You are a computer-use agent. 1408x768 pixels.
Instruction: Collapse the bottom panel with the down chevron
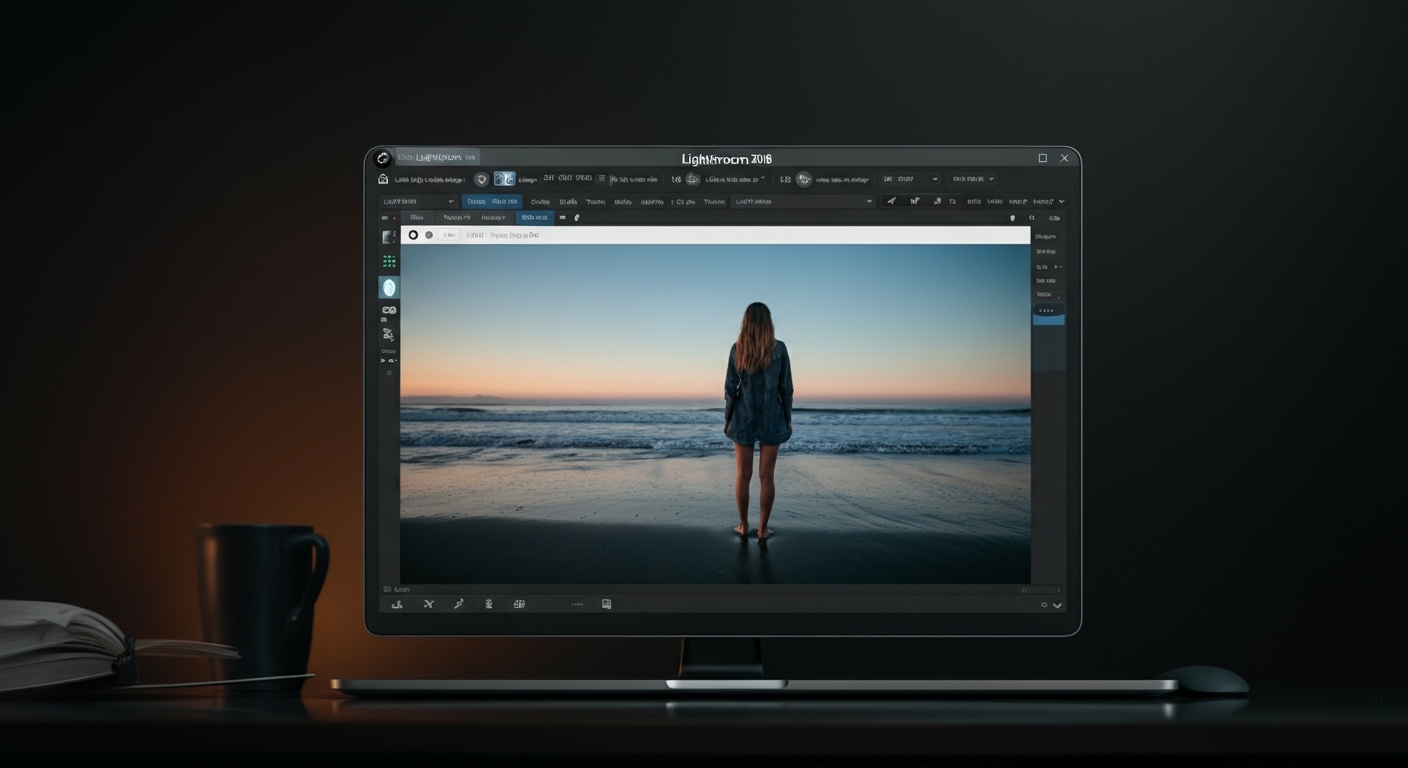click(x=1056, y=605)
